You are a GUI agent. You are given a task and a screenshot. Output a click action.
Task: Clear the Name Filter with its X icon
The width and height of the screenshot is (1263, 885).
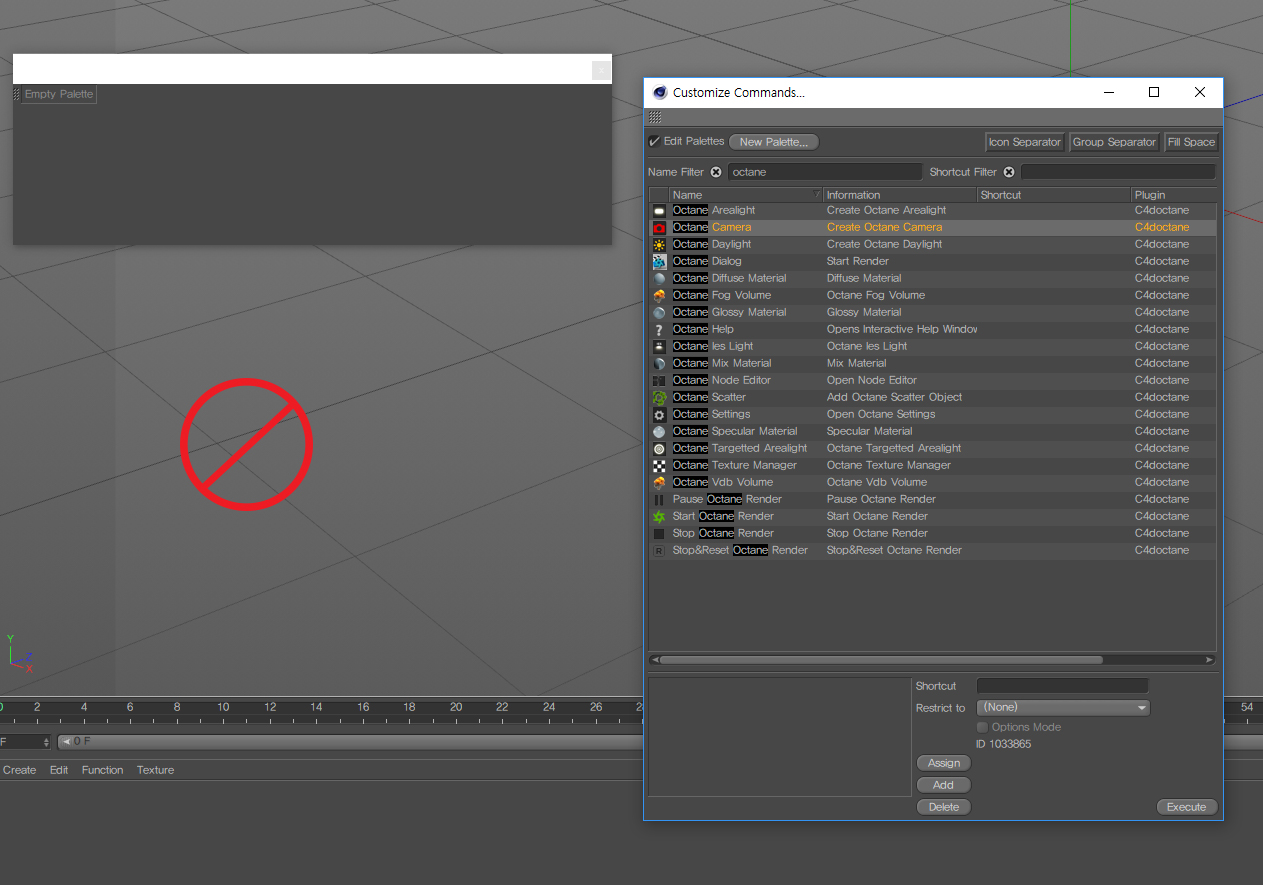pos(716,172)
